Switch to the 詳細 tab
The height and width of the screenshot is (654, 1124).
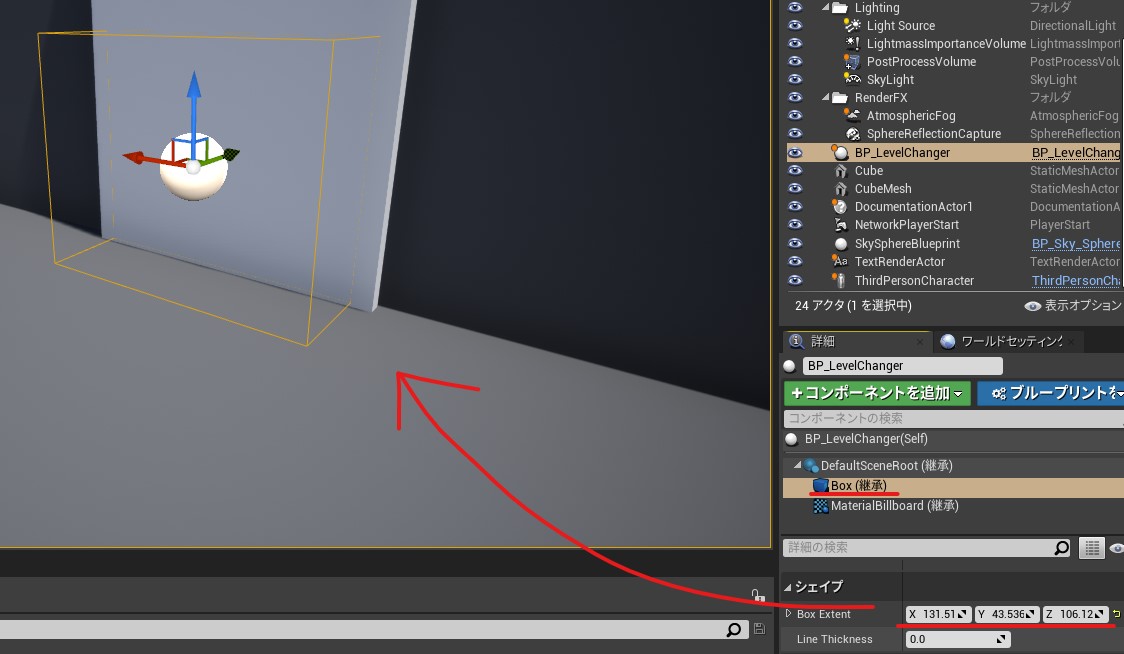pyautogui.click(x=856, y=341)
